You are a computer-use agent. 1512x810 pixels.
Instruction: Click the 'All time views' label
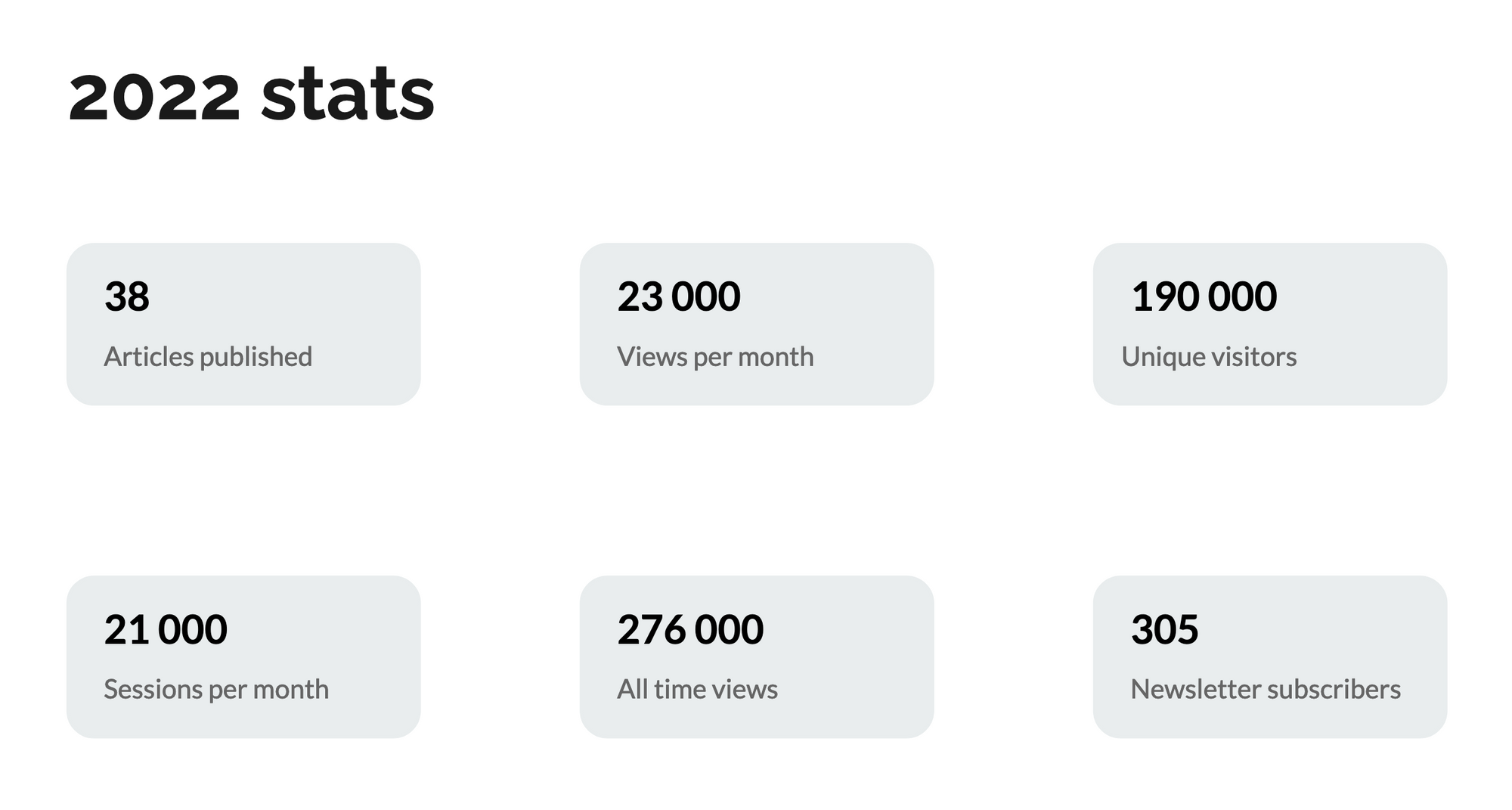pos(697,690)
